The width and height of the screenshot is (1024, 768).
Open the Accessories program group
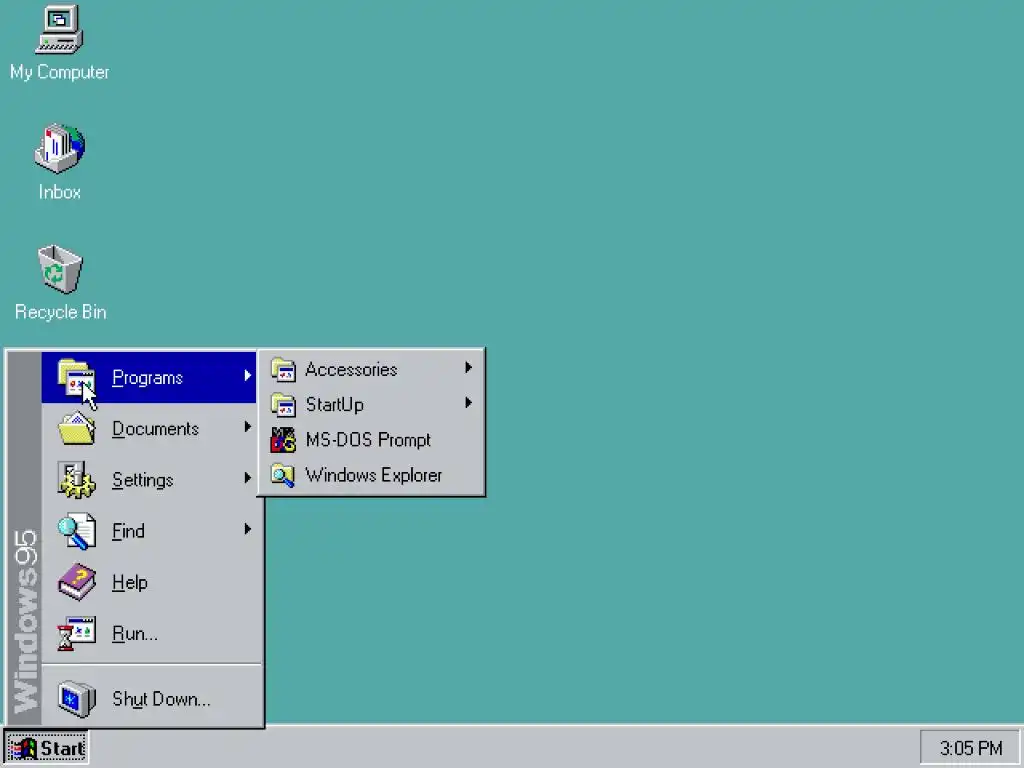click(x=371, y=370)
